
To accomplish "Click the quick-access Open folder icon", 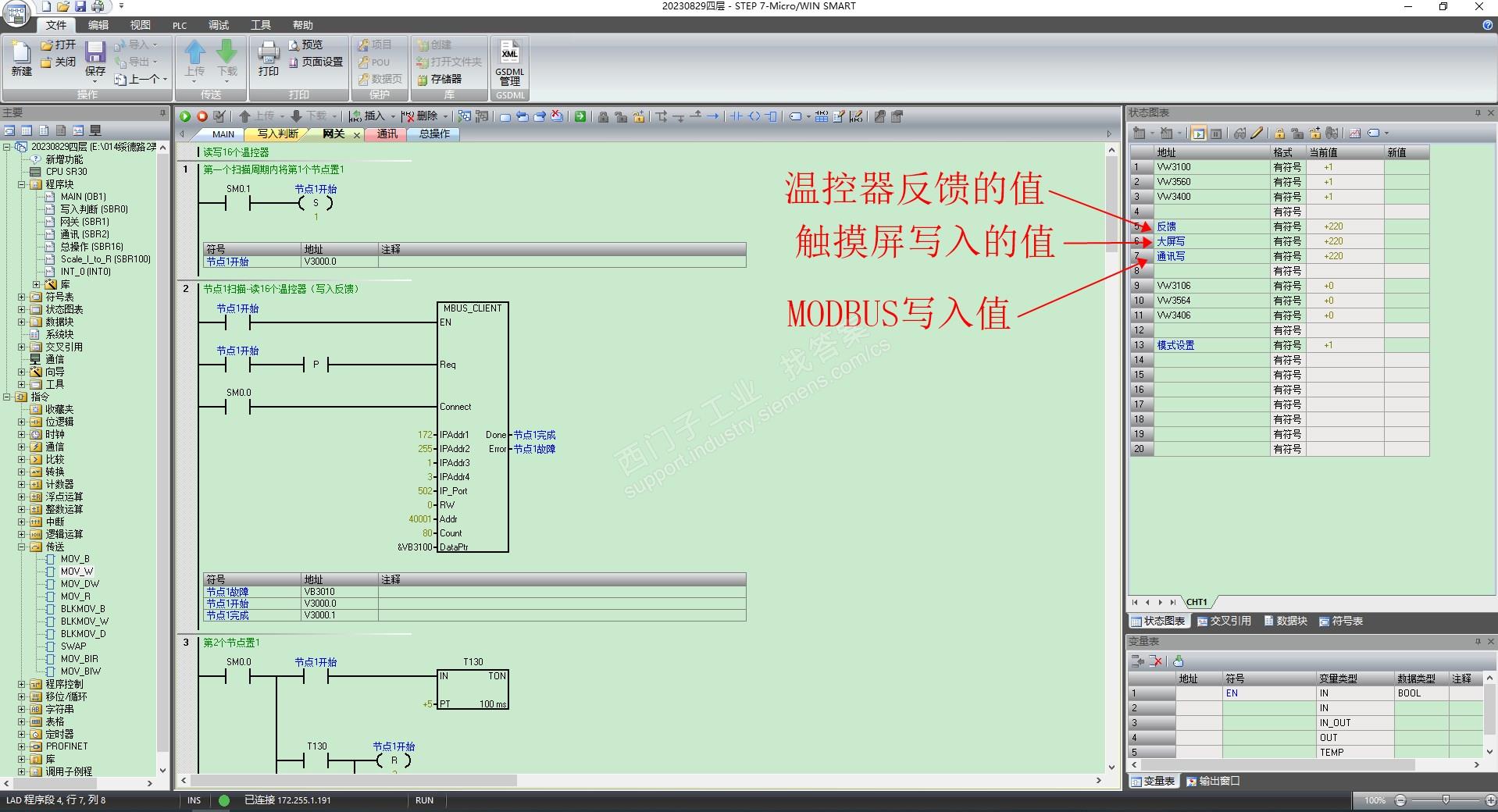I will (x=63, y=6).
